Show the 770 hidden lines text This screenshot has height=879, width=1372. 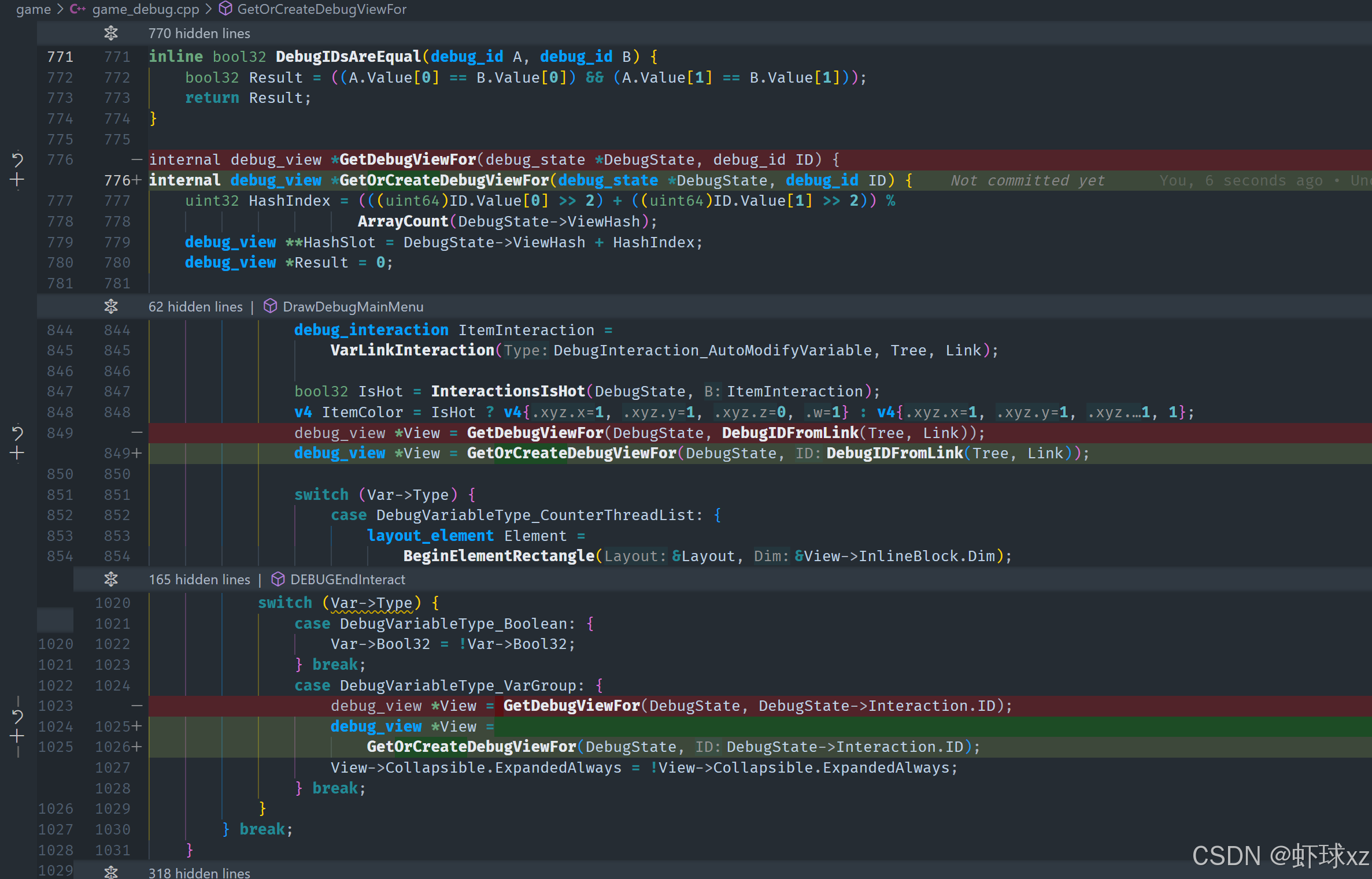click(199, 34)
